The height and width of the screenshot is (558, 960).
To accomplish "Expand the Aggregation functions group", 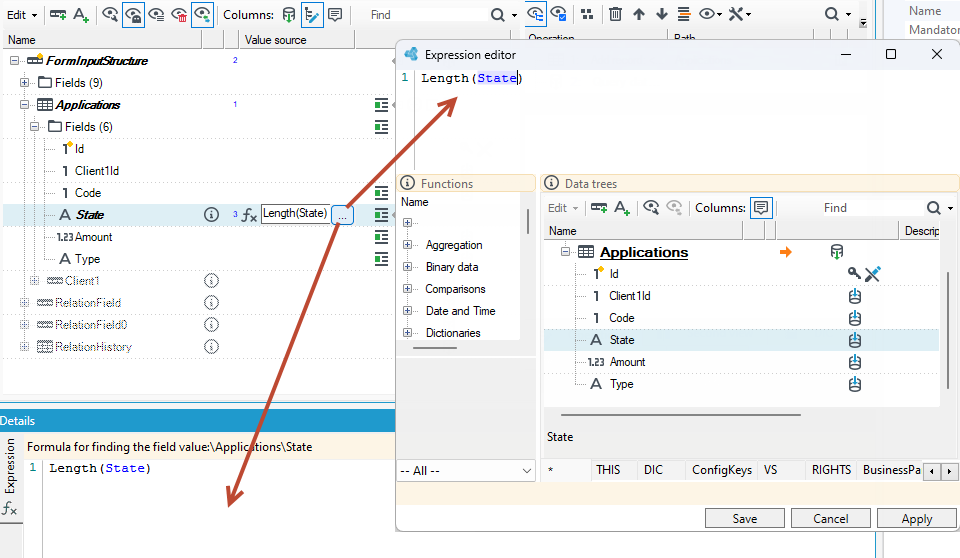I will pyautogui.click(x=407, y=245).
